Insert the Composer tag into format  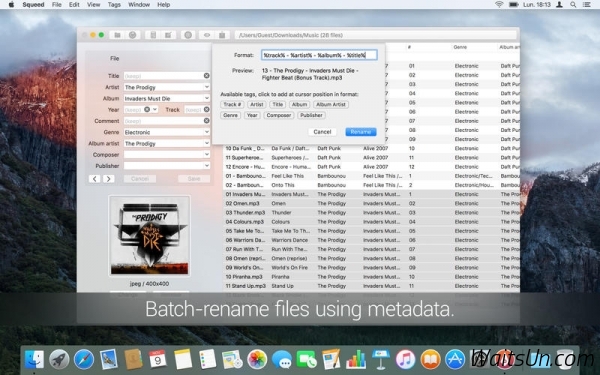[279, 115]
